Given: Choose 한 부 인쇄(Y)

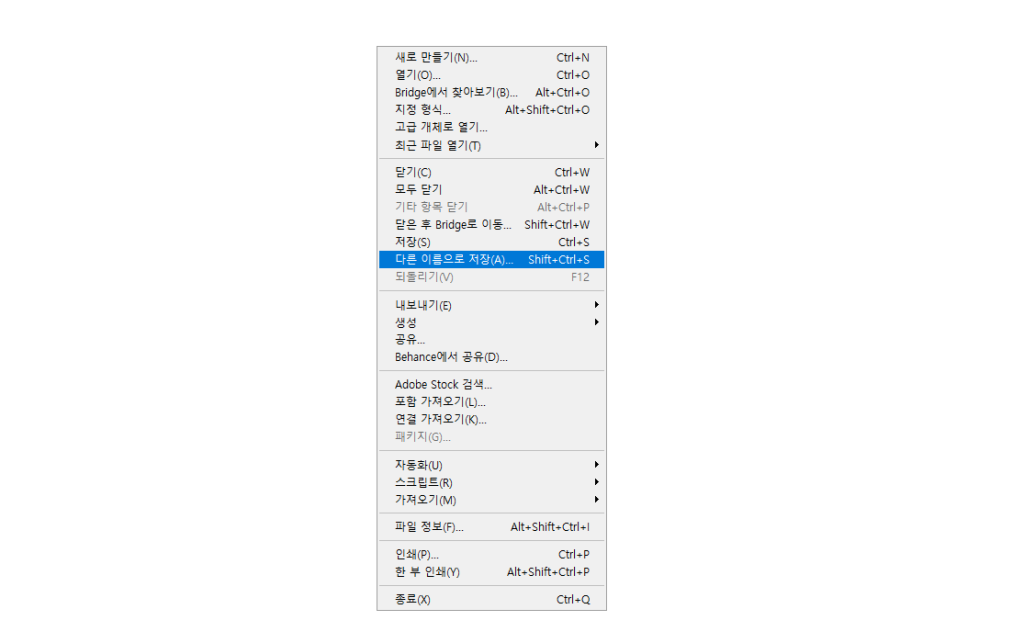Looking at the screenshot, I should tap(491, 572).
